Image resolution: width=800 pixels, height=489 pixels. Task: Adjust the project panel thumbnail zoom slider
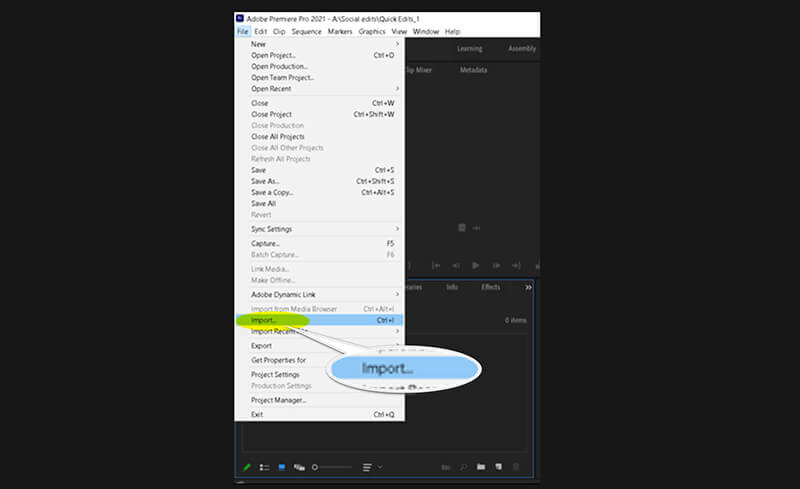332,467
